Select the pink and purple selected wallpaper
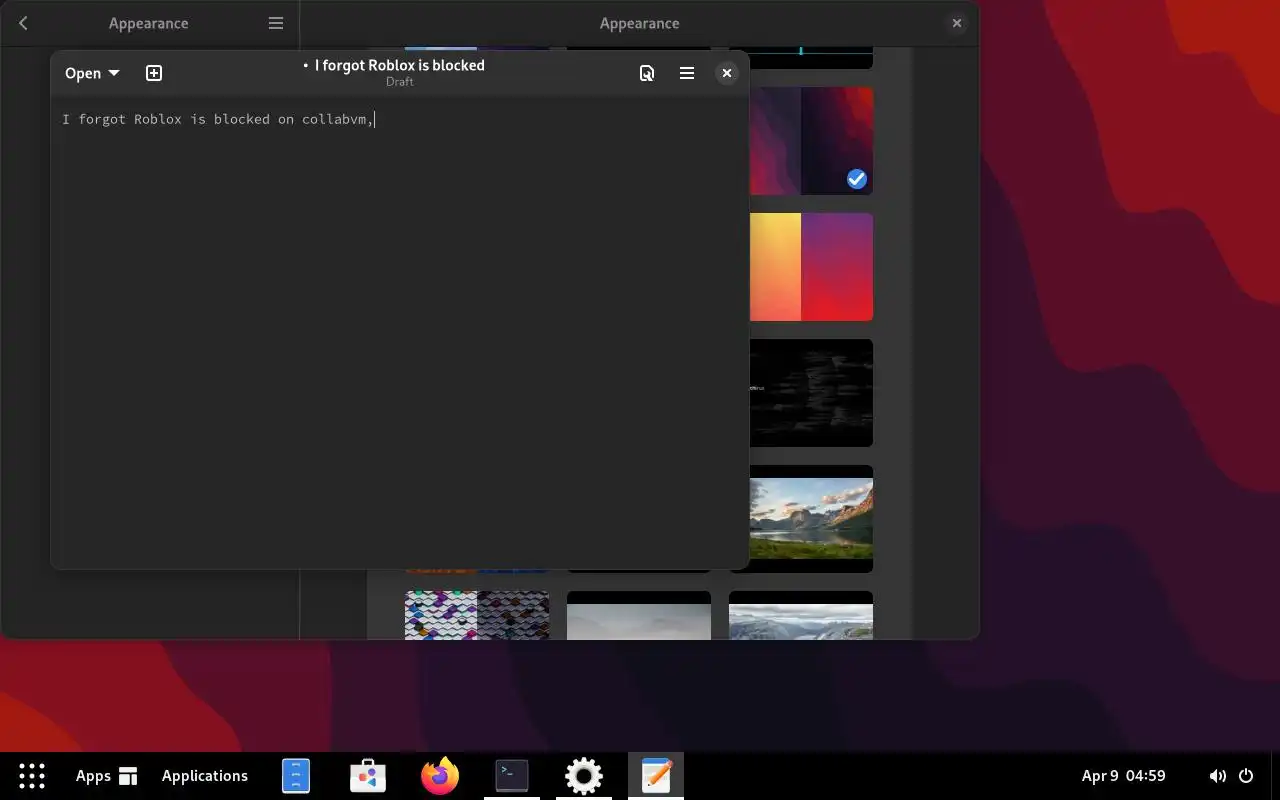1280x800 pixels. pos(811,141)
